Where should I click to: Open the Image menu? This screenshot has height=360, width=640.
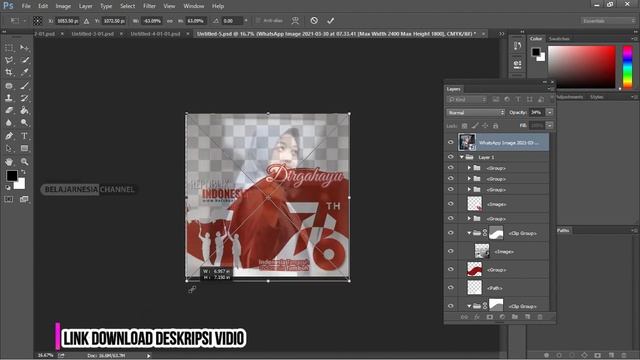(x=63, y=6)
